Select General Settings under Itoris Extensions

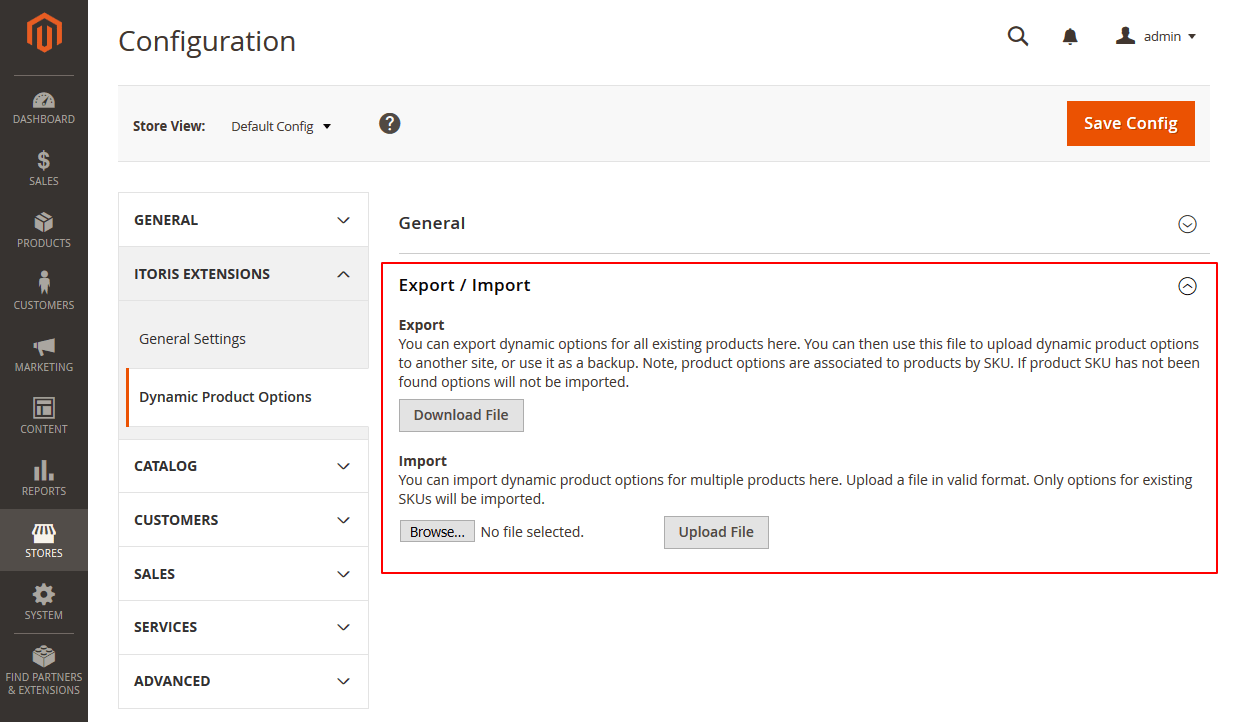coord(192,338)
